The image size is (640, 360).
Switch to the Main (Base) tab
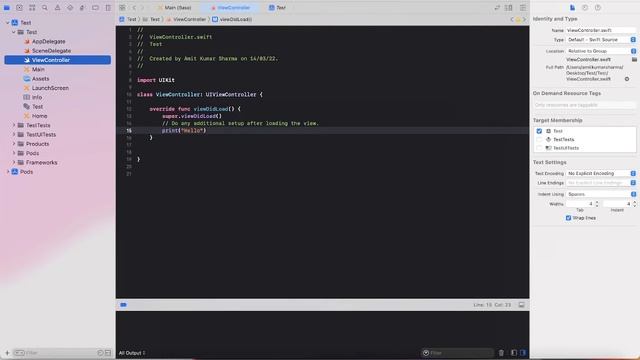(175, 8)
